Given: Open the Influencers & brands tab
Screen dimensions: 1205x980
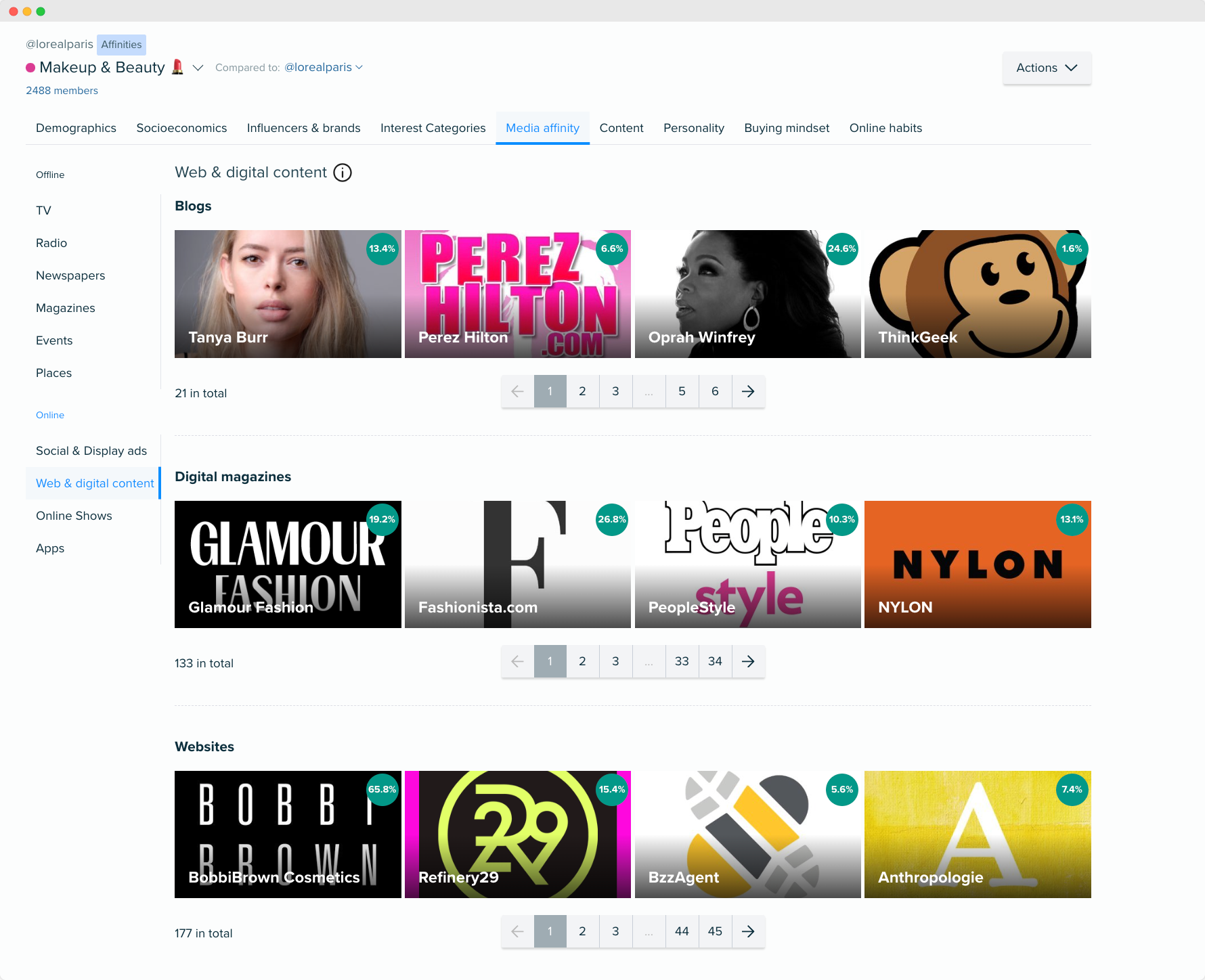Looking at the screenshot, I should coord(303,128).
